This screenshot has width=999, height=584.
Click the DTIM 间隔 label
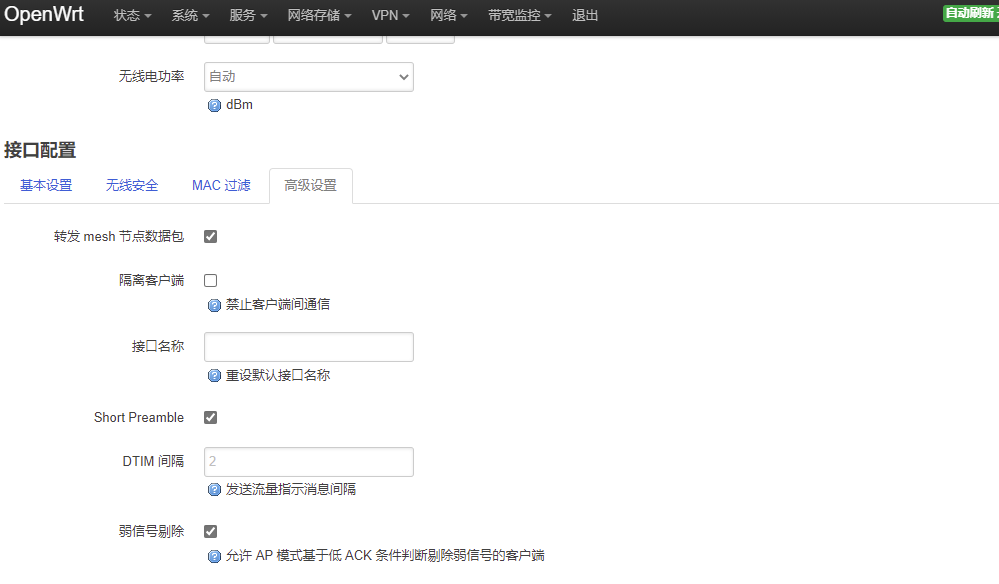[x=154, y=461]
